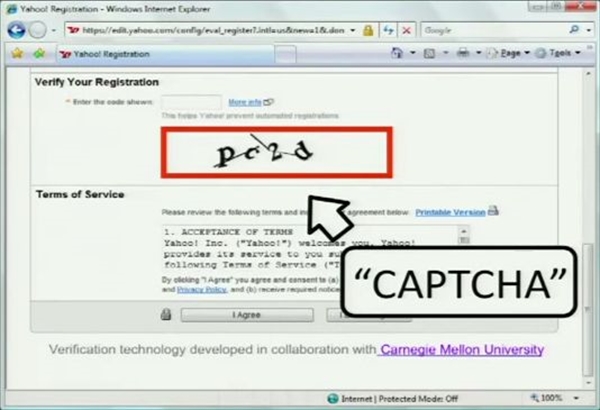600x410 pixels.
Task: Click the Add to Favorites icon
Action: coord(39,54)
